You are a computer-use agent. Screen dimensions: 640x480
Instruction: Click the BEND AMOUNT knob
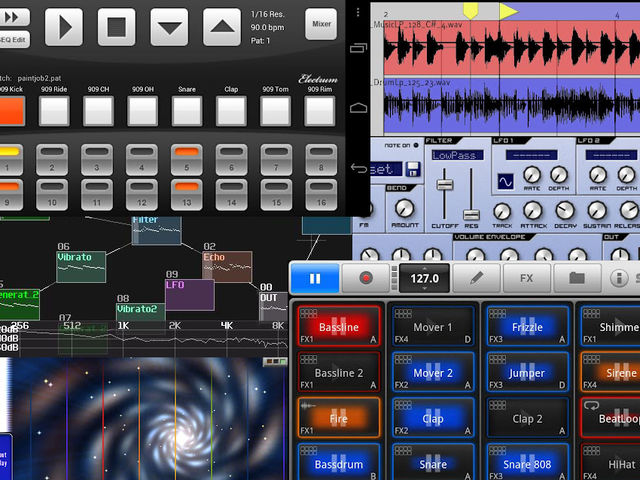tap(404, 208)
